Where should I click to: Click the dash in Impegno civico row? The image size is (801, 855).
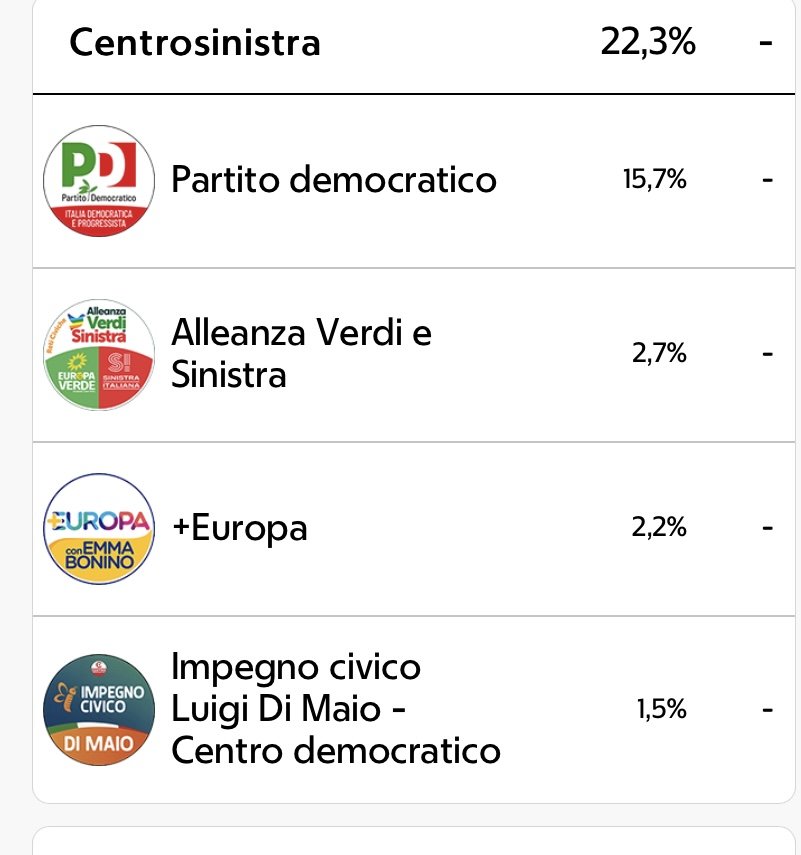point(767,709)
